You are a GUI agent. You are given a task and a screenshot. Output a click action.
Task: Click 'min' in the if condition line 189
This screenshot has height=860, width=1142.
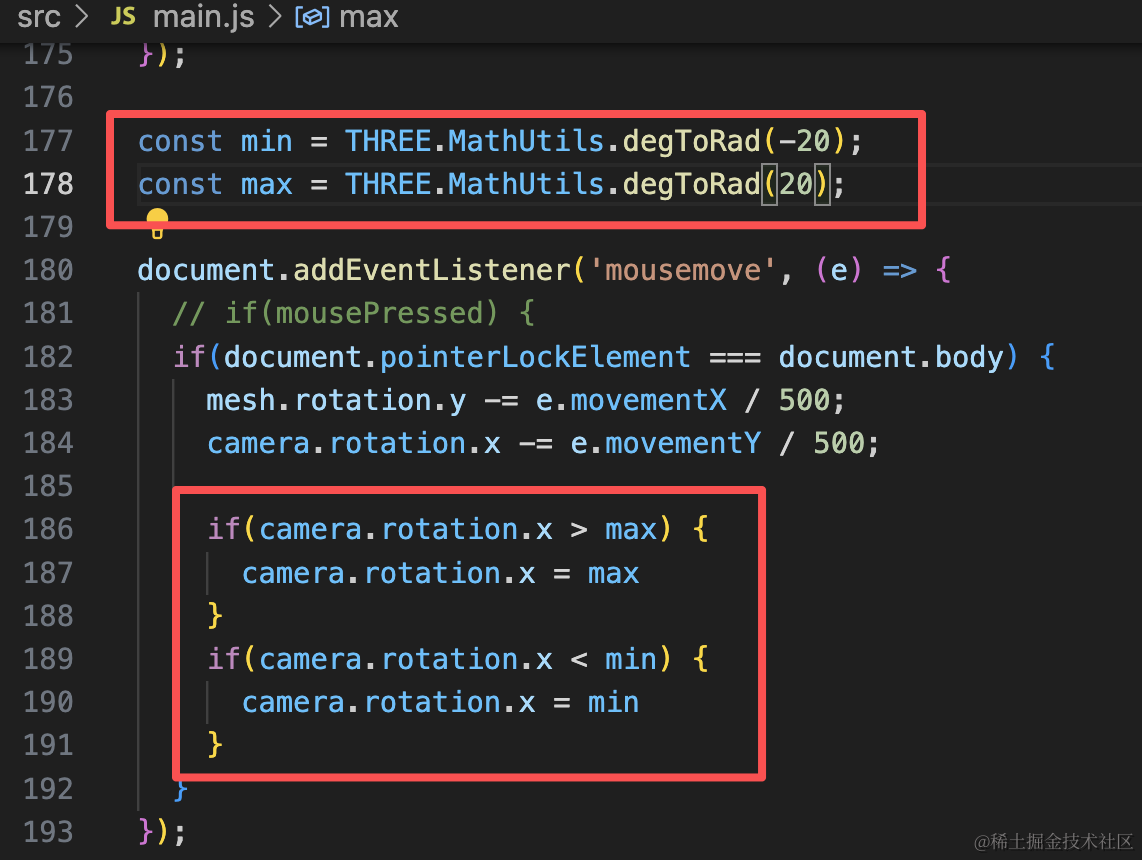[x=631, y=659]
